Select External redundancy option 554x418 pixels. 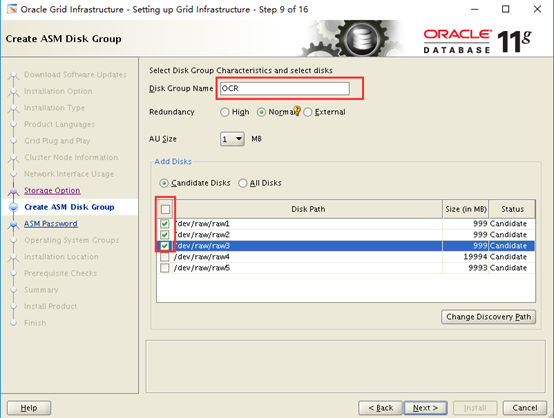pos(308,112)
